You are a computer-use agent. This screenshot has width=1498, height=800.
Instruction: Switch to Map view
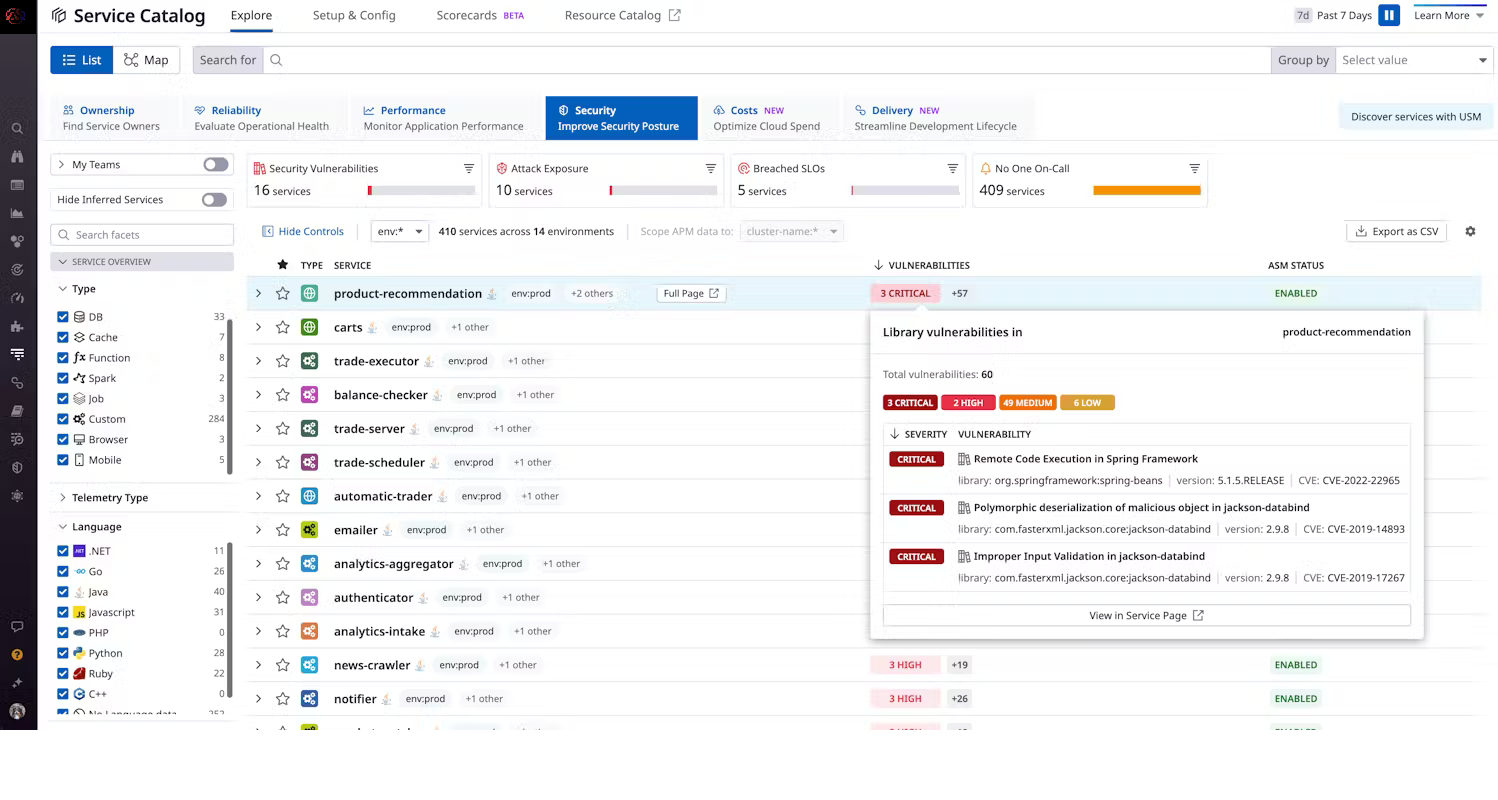pyautogui.click(x=147, y=60)
